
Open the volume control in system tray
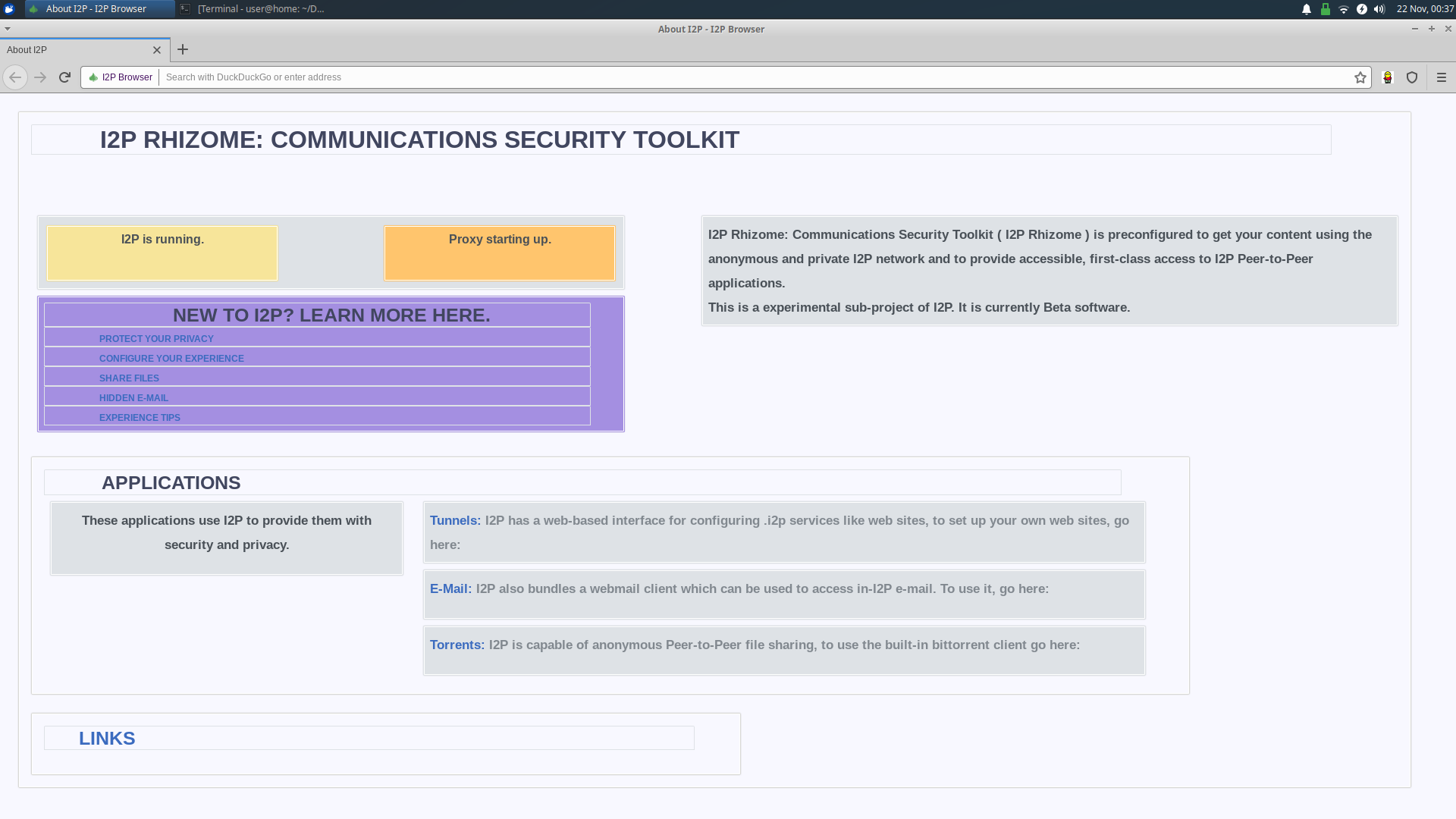(1379, 9)
